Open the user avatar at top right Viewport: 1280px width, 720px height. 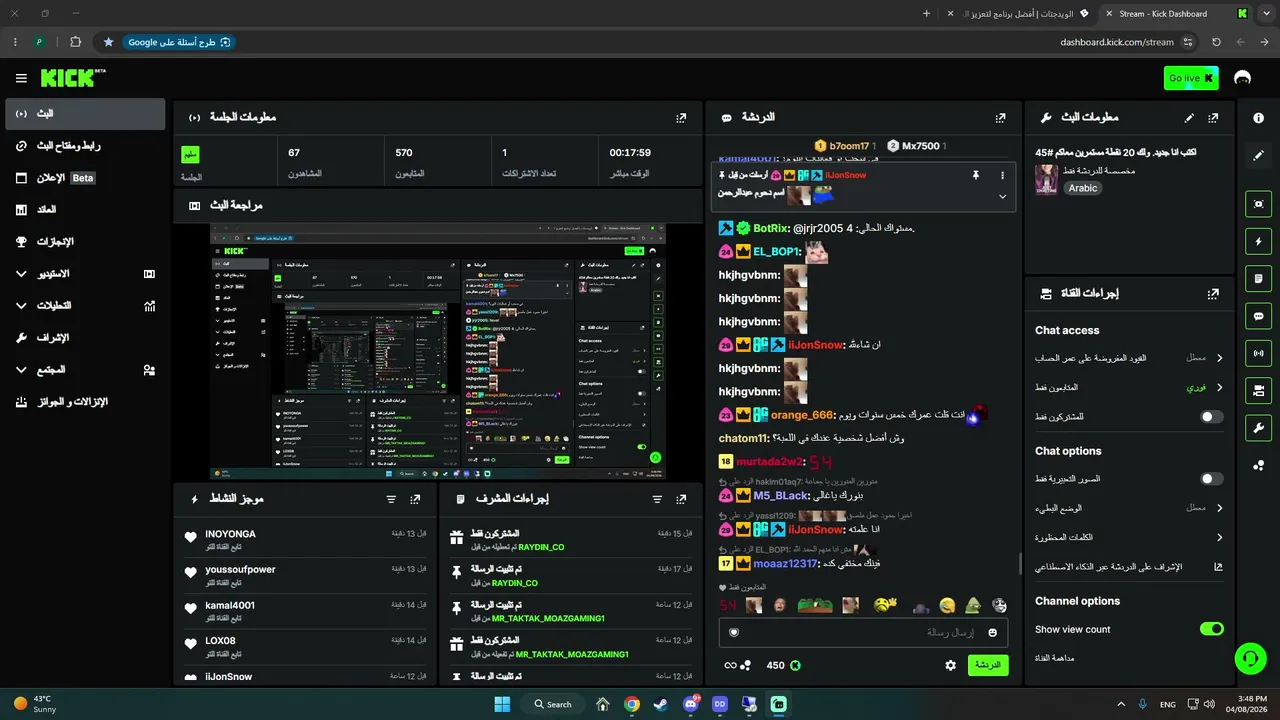click(1243, 78)
